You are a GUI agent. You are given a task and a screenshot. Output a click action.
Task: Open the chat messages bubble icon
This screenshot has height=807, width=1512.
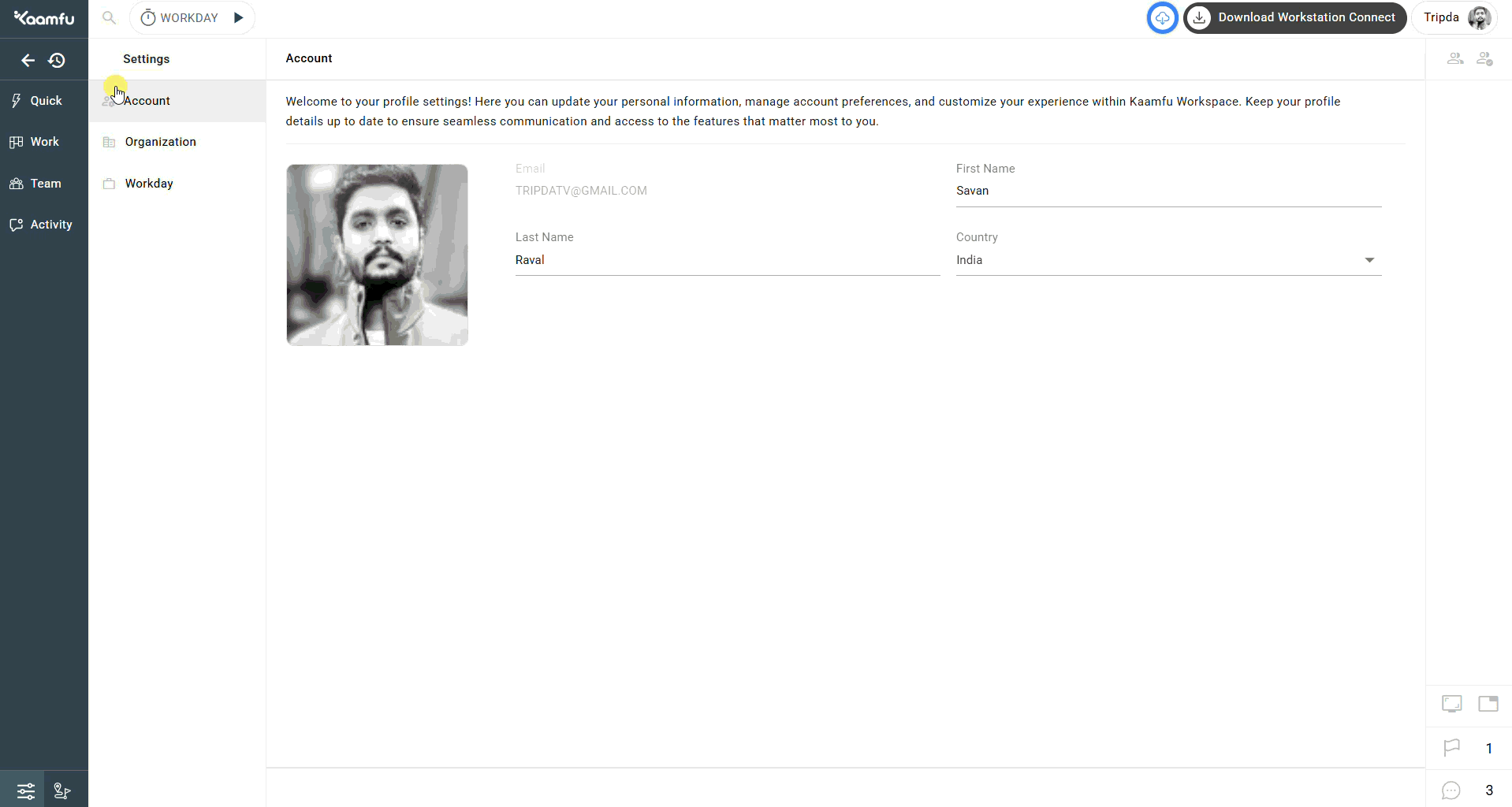pos(1451,790)
